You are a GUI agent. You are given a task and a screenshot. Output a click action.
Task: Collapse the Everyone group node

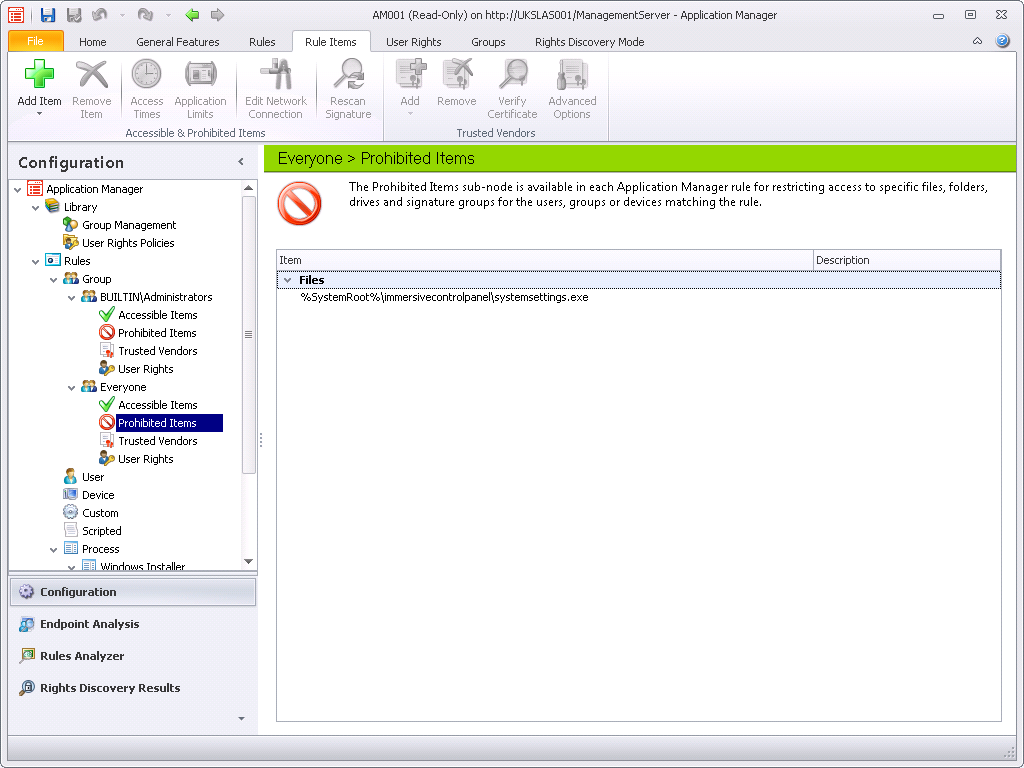pyautogui.click(x=72, y=388)
